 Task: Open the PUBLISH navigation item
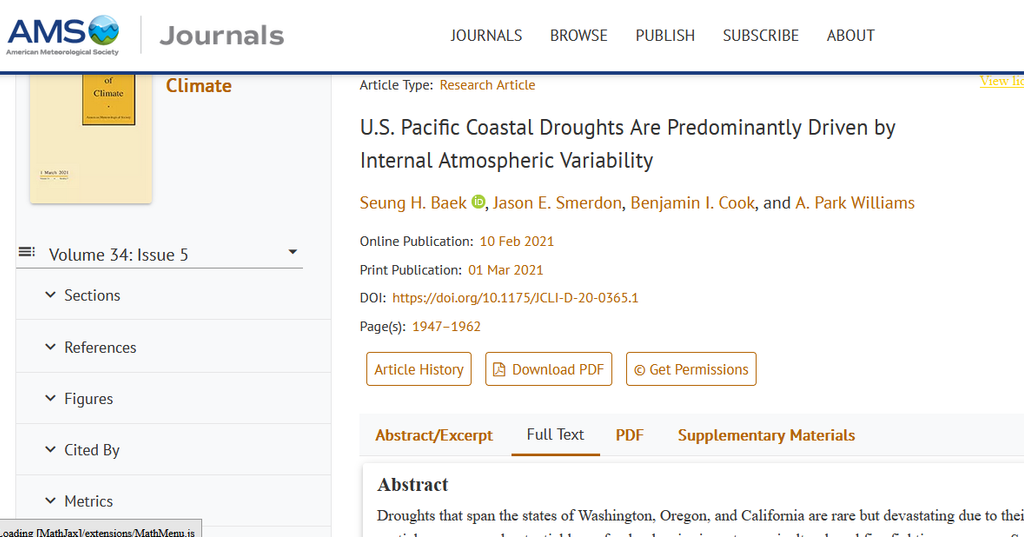[665, 35]
